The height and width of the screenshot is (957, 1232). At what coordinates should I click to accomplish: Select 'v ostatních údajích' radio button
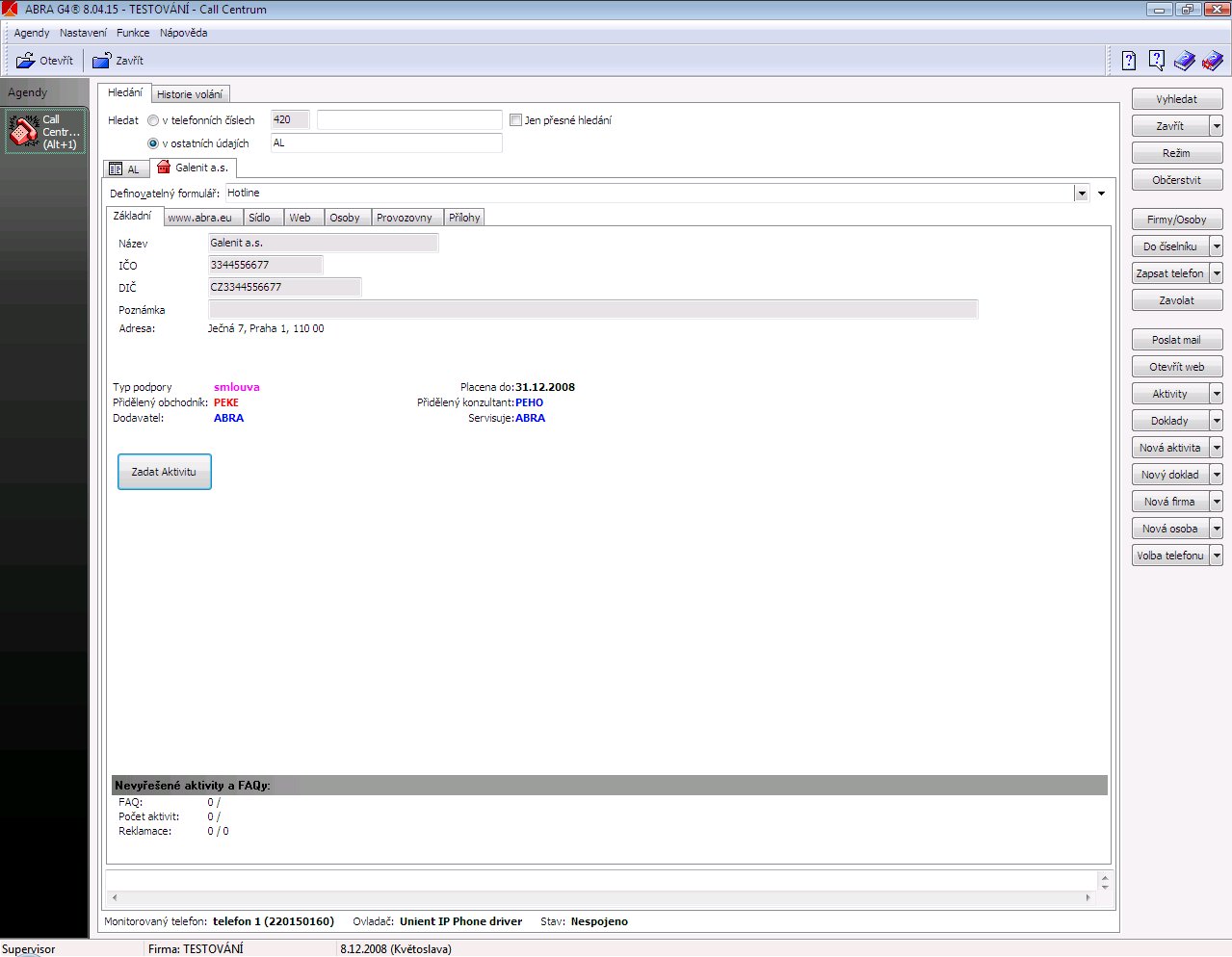tap(153, 143)
